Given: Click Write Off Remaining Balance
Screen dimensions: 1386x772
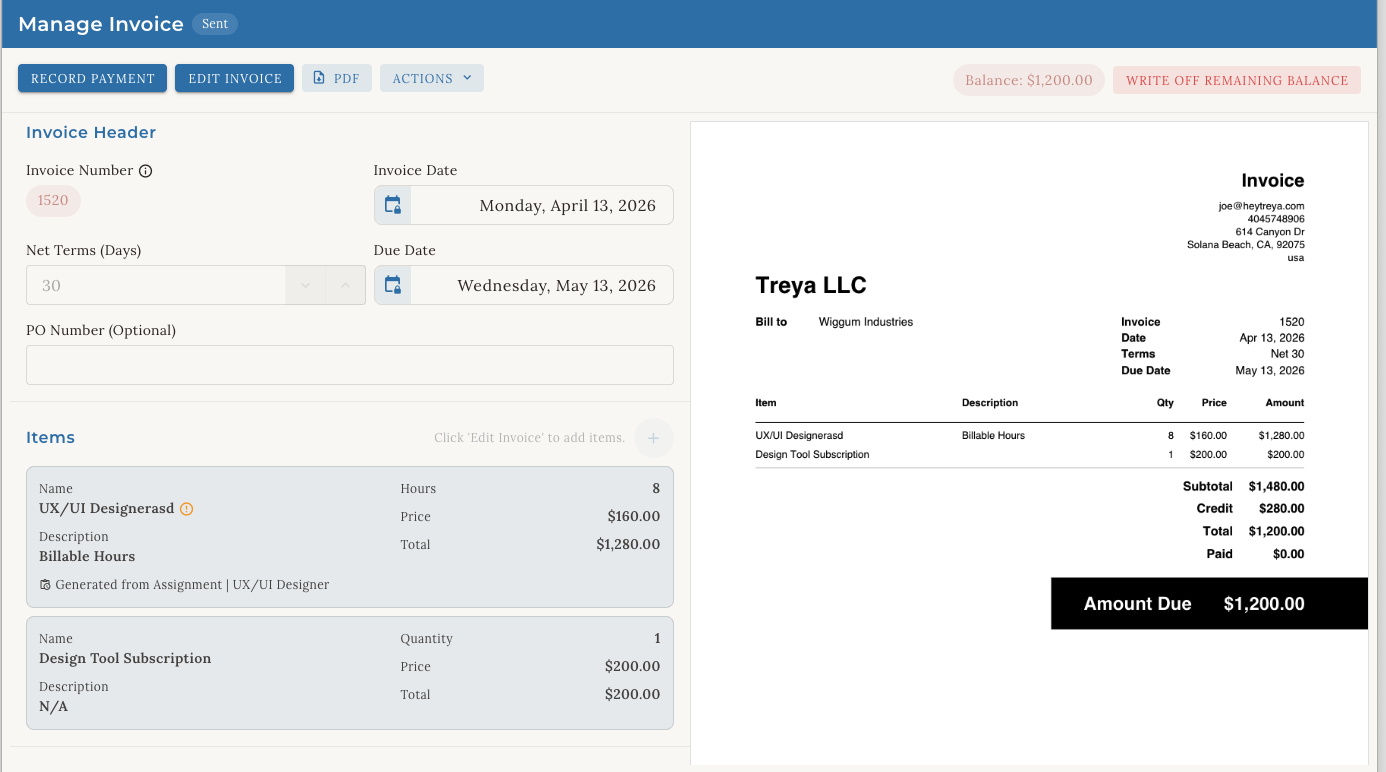Looking at the screenshot, I should coord(1237,80).
